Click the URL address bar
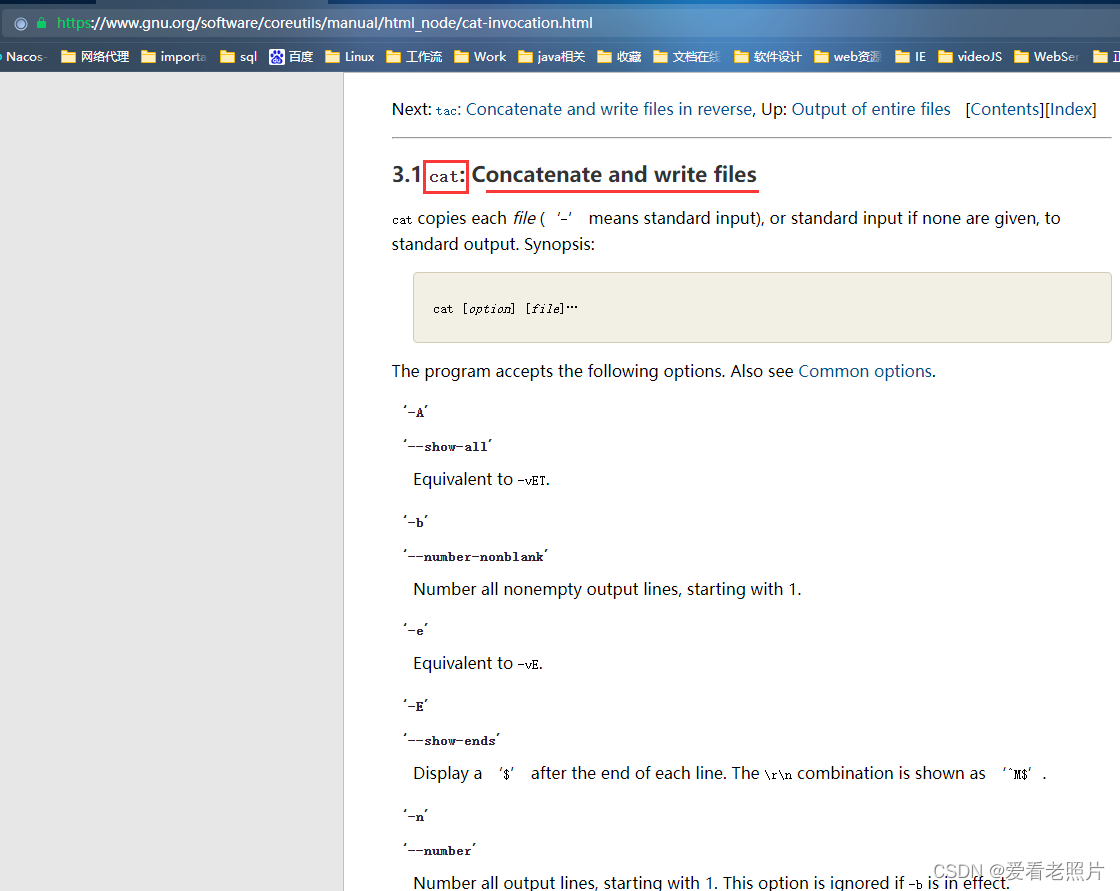This screenshot has height=891, width=1120. point(560,23)
